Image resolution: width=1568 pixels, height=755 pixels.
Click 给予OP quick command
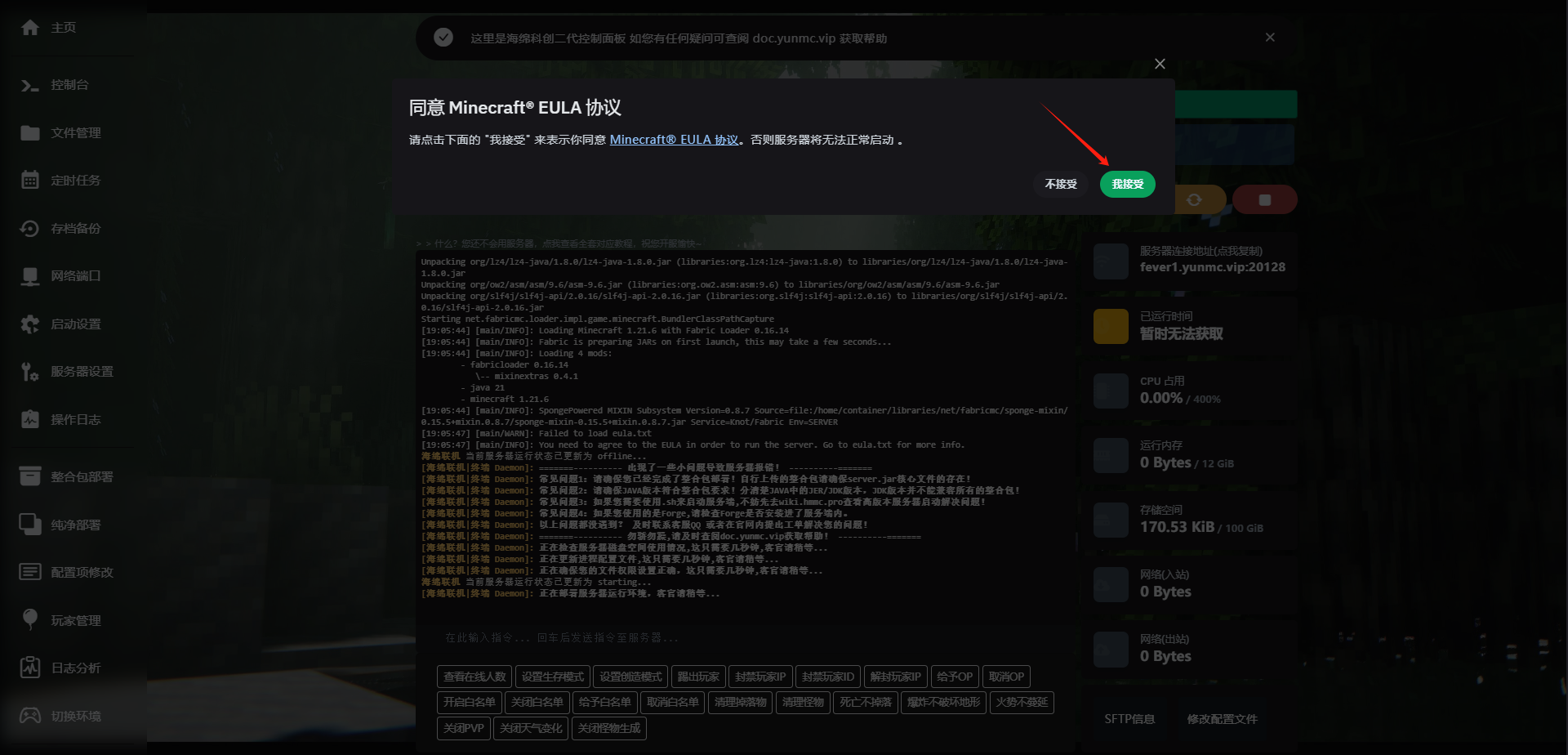tap(955, 677)
